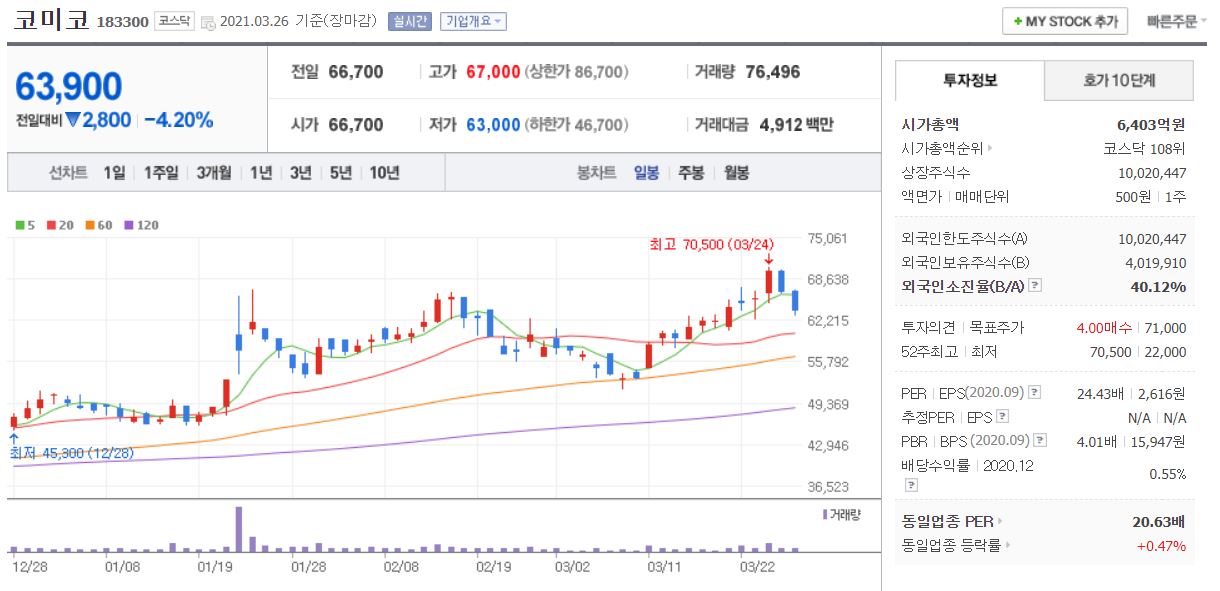
Task: Switch candle chart to 일봉
Action: coord(646,172)
